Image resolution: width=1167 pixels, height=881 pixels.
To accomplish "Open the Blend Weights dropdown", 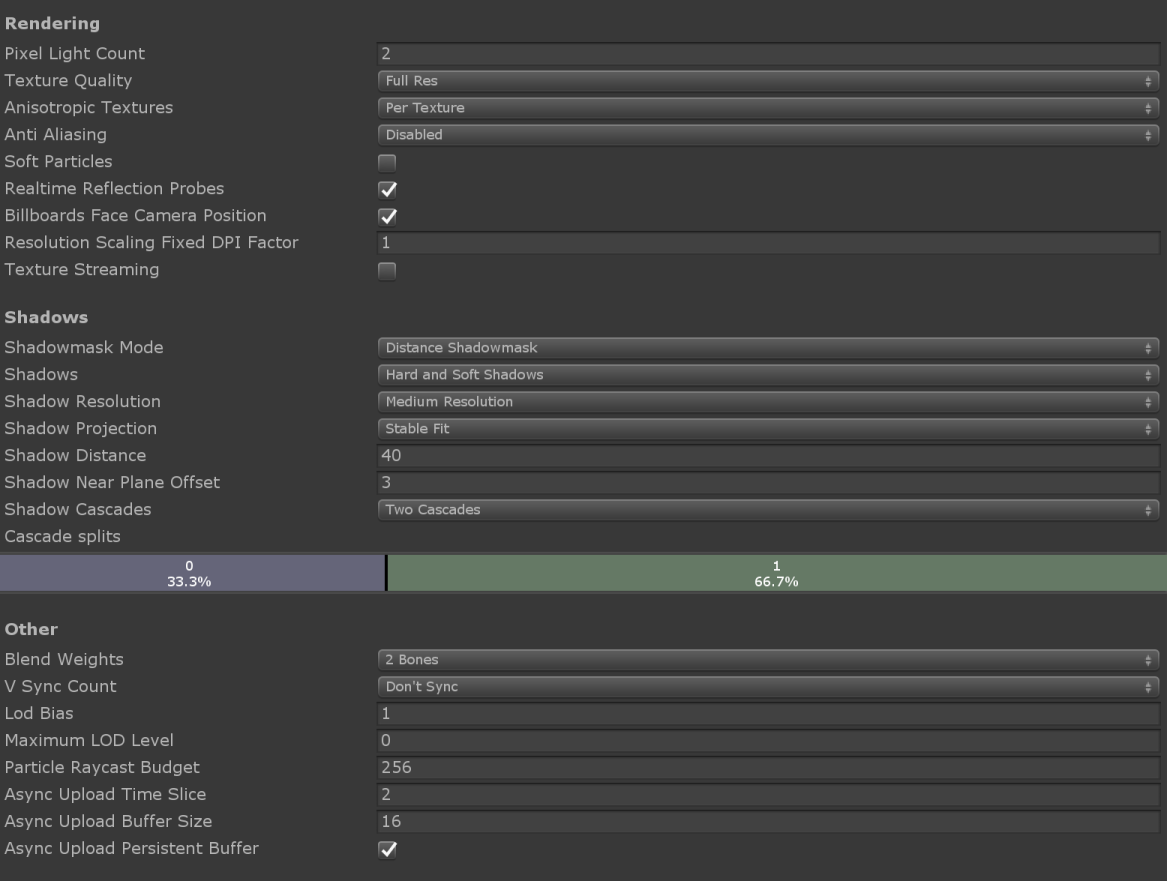I will [767, 659].
